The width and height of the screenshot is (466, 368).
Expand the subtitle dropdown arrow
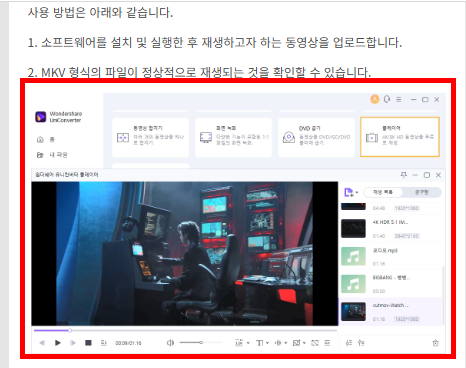click(267, 343)
